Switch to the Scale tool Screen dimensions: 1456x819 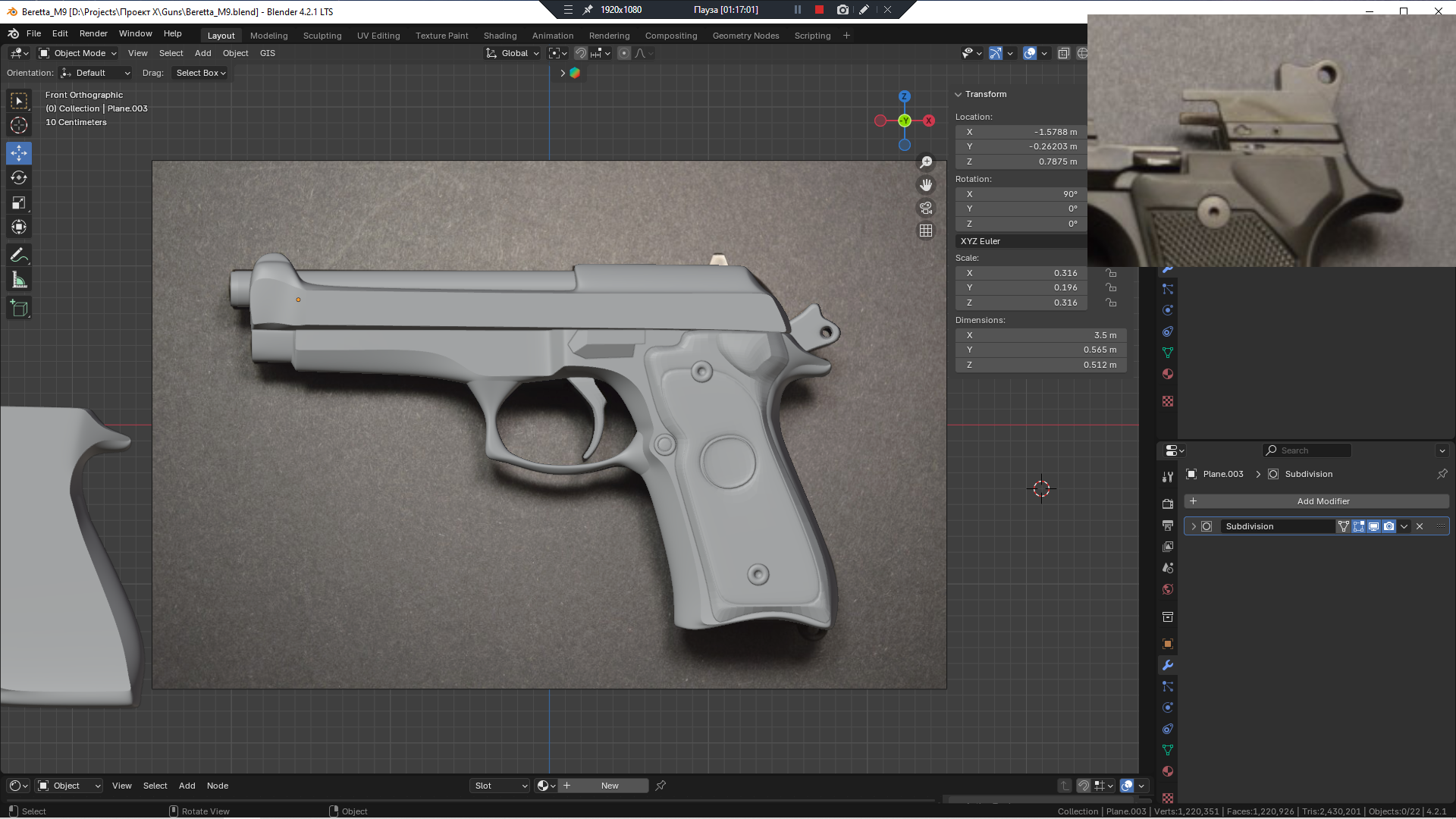pos(19,202)
